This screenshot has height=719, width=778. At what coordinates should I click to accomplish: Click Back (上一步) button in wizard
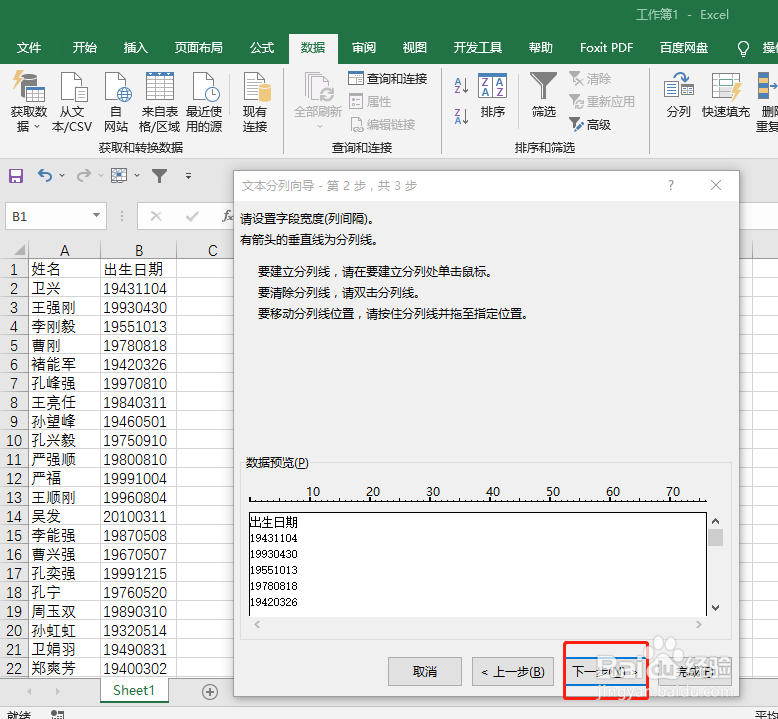point(513,671)
